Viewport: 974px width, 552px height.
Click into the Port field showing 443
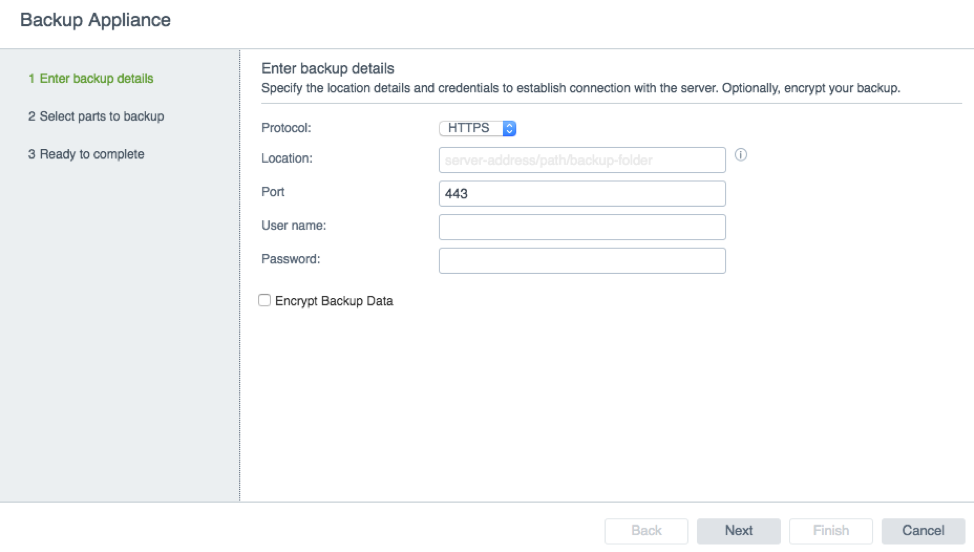(x=582, y=194)
